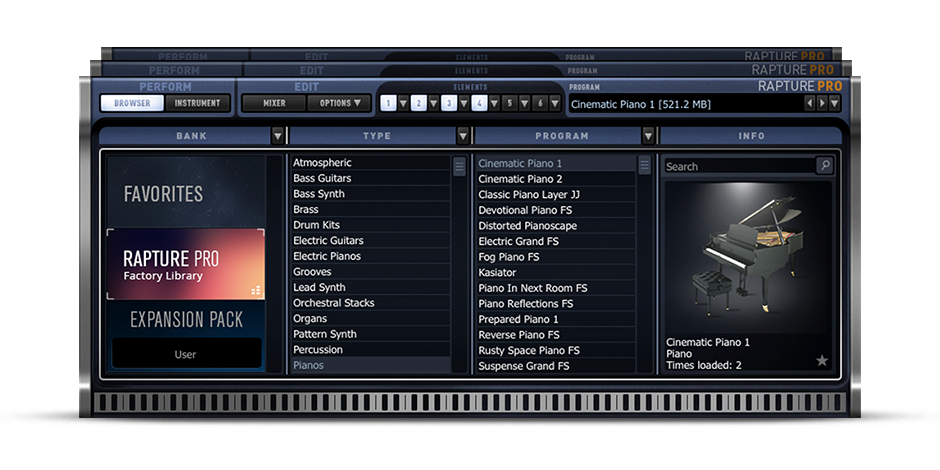
Task: Select the Electric Guitars type
Action: click(370, 240)
